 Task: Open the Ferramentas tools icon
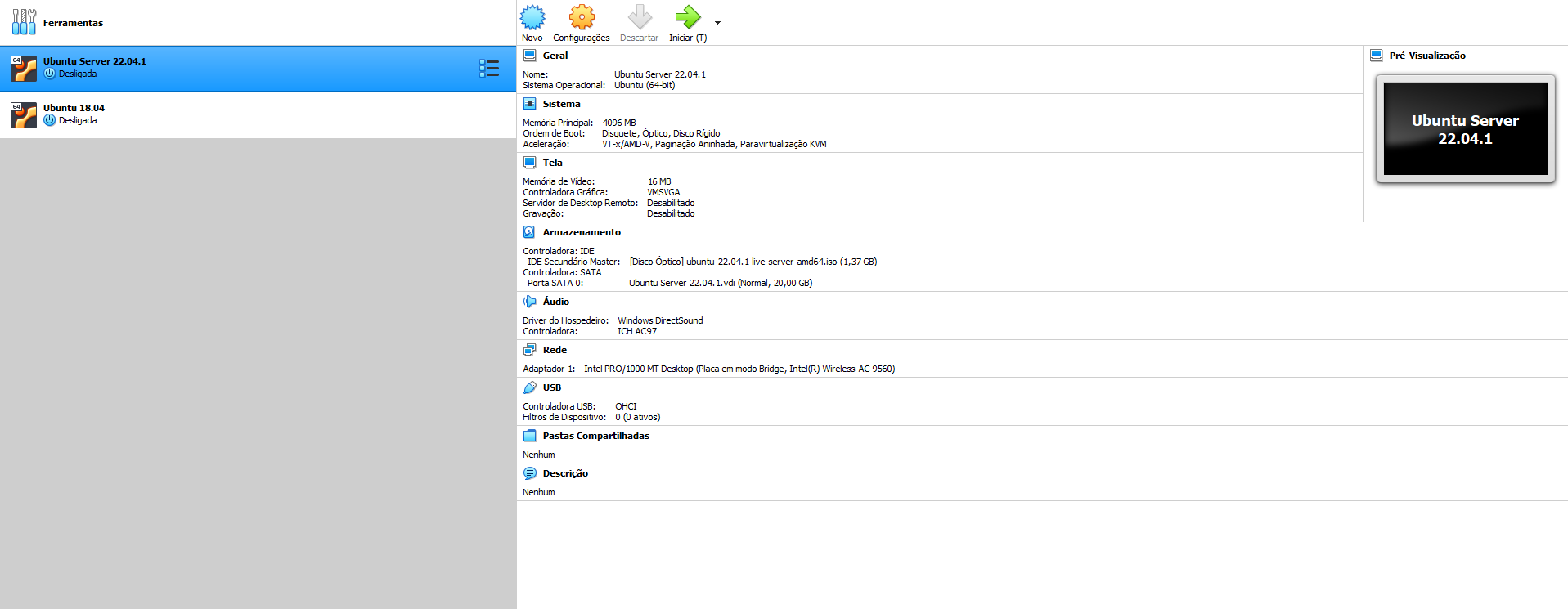(24, 22)
